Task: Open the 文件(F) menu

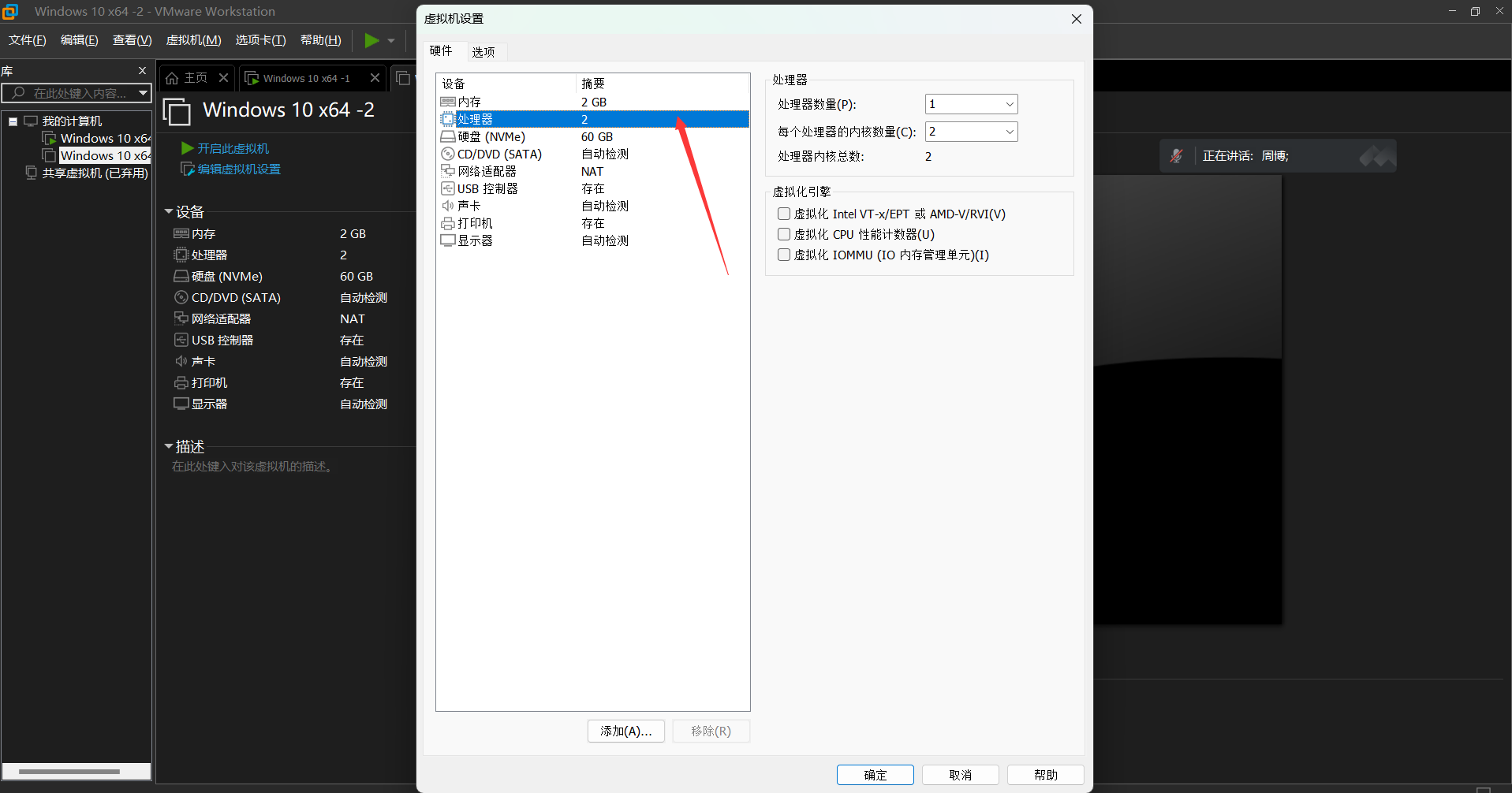Action: (x=27, y=40)
